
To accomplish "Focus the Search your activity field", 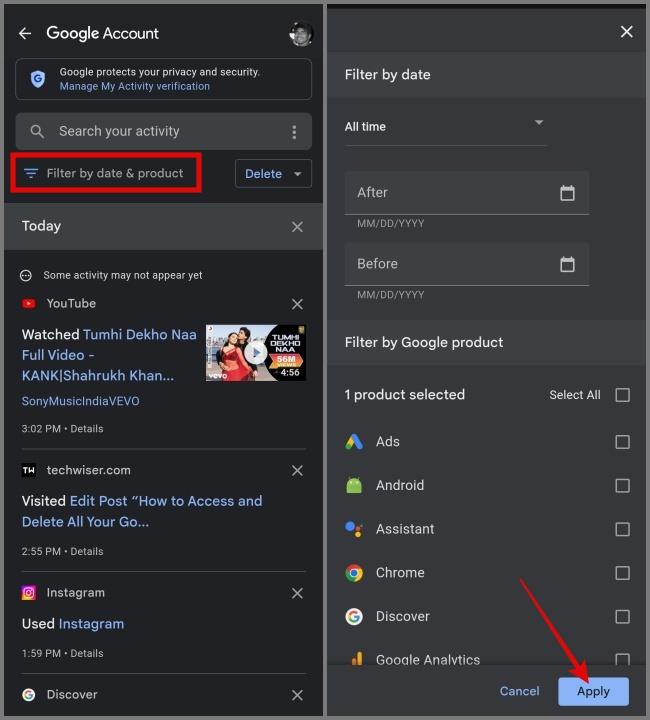I will pyautogui.click(x=164, y=131).
